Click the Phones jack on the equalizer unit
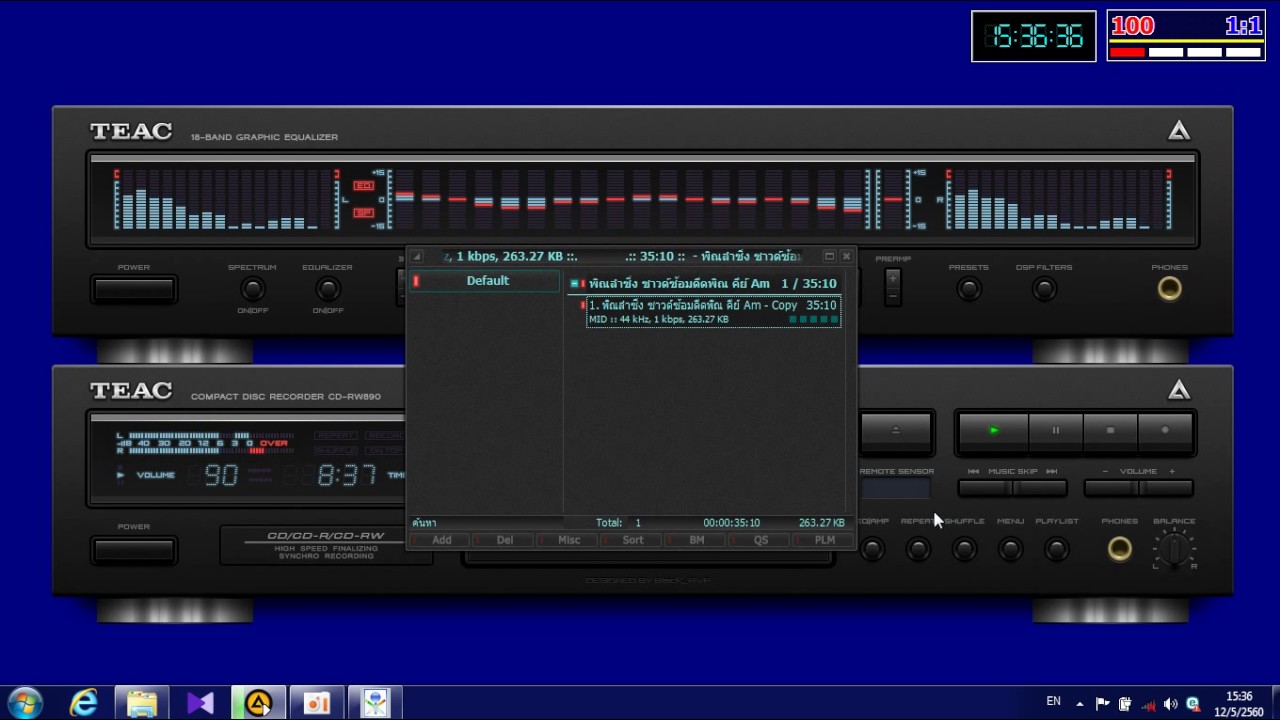The width and height of the screenshot is (1280, 720). pyautogui.click(x=1169, y=289)
